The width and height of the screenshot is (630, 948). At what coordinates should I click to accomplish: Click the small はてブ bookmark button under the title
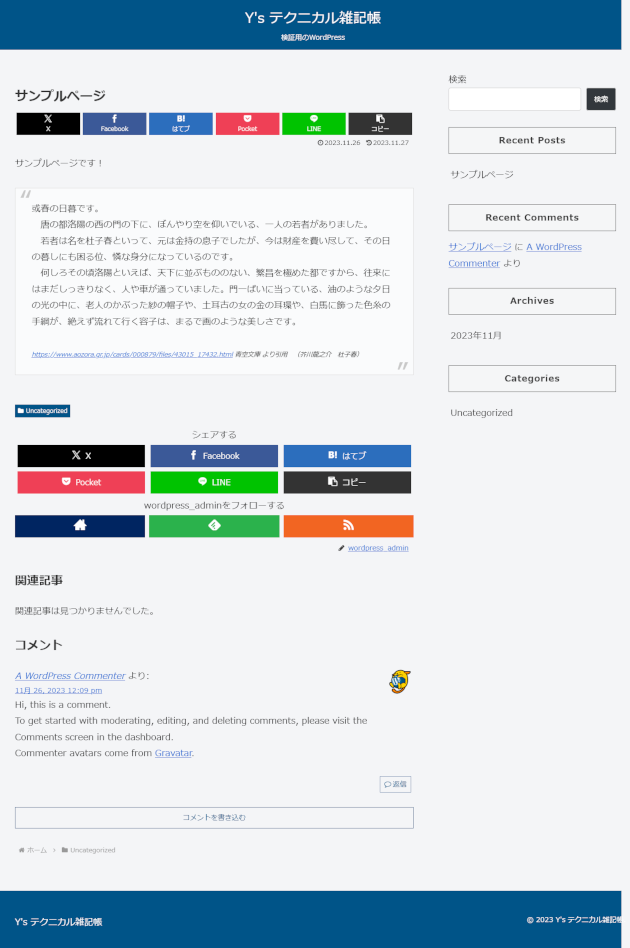tap(180, 124)
